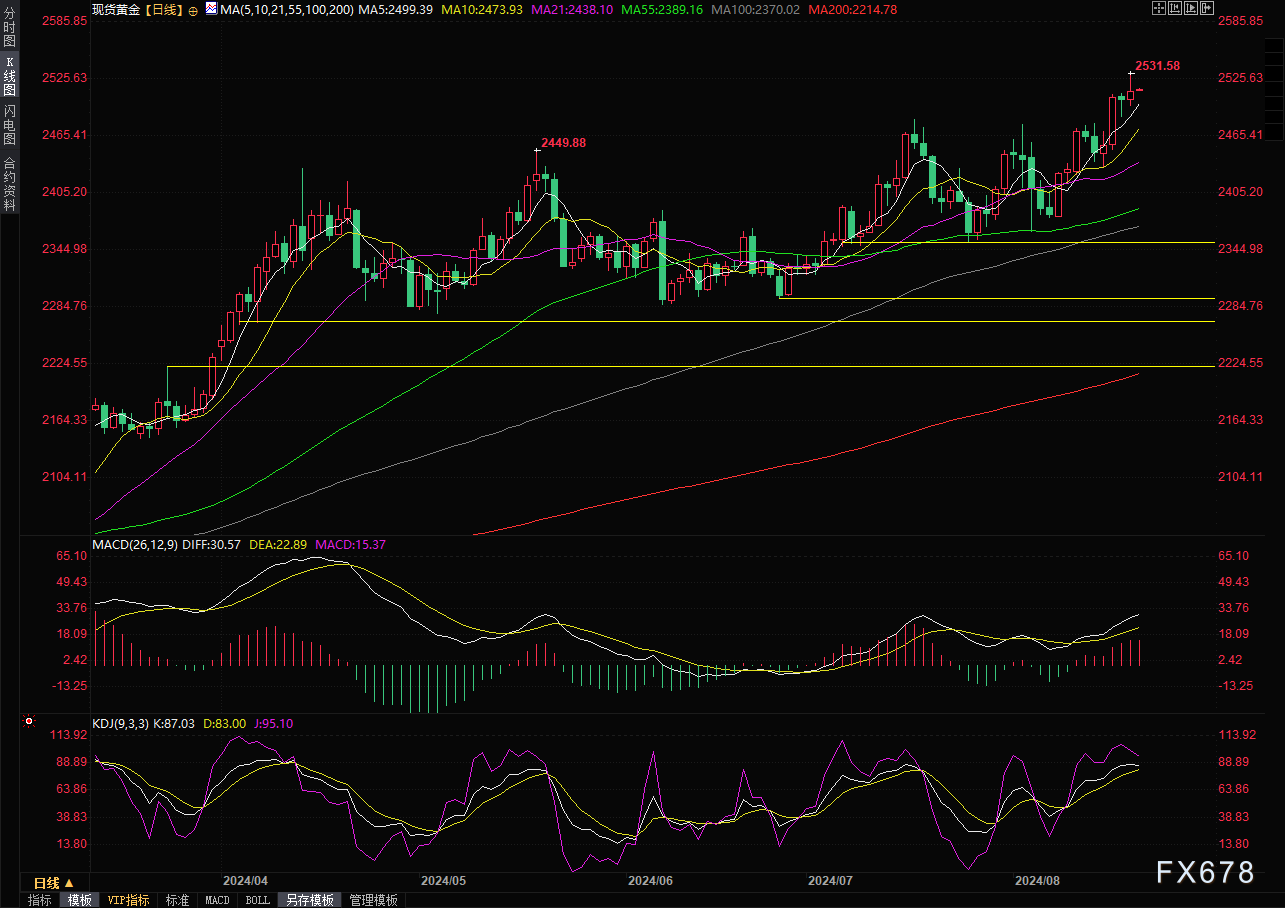Select the 模板 bottom tab
The image size is (1285, 908).
pyautogui.click(x=80, y=900)
